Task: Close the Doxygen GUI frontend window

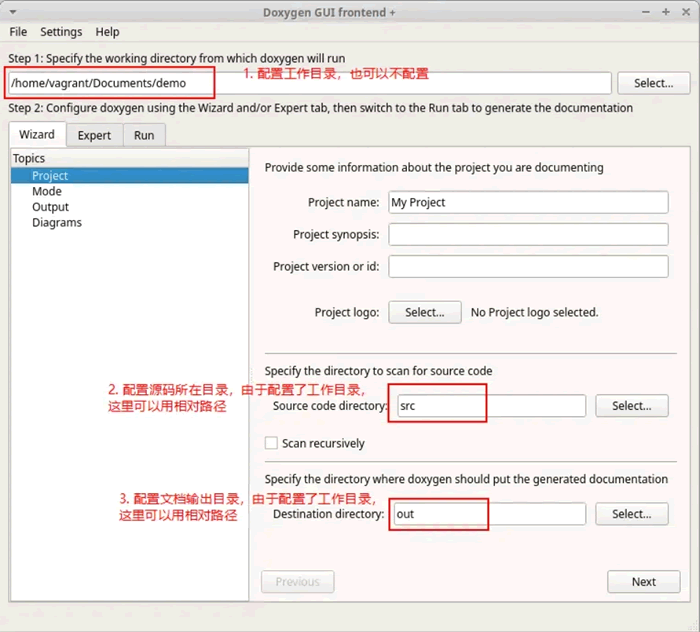Action: point(686,12)
